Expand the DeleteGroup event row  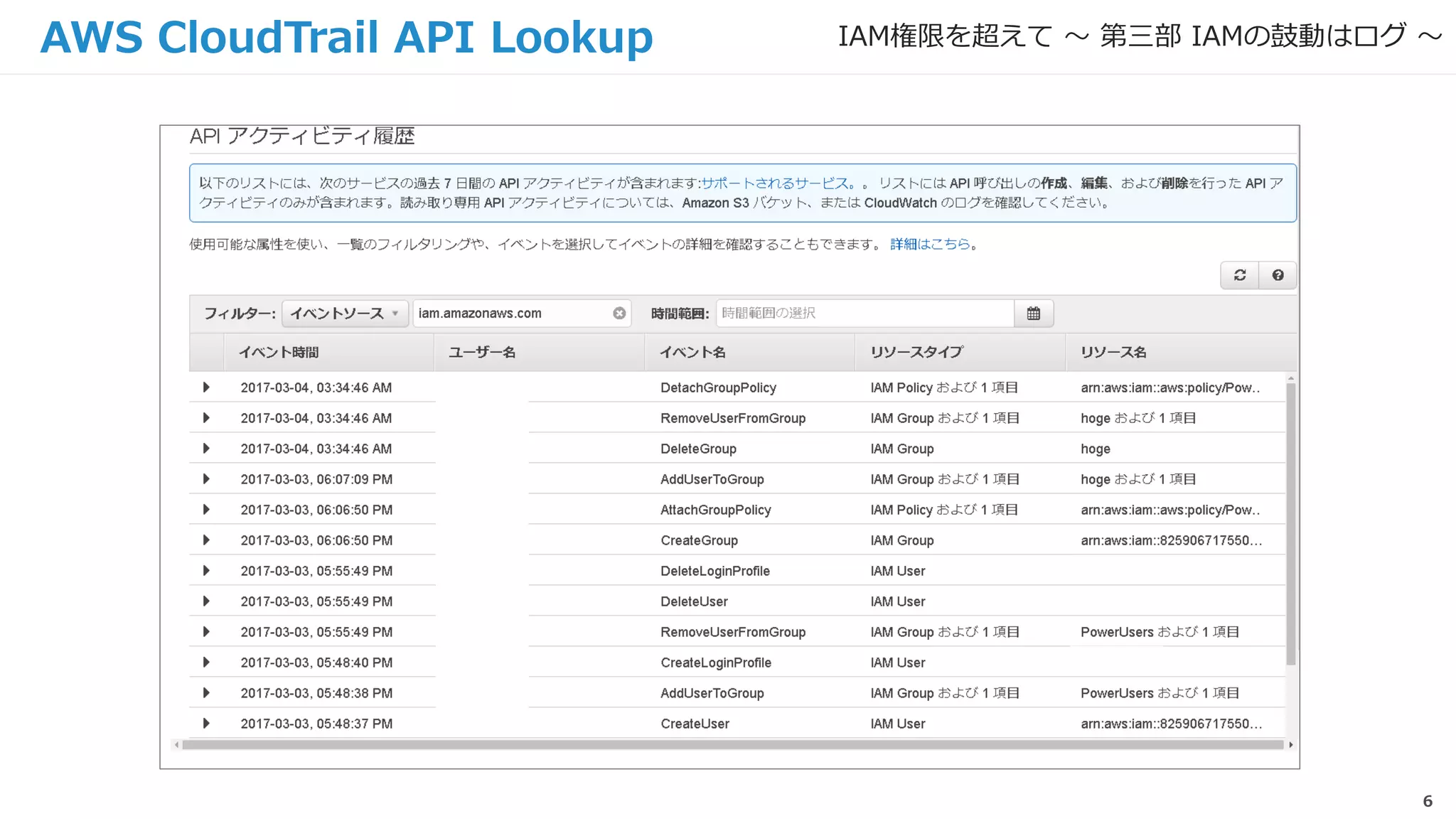click(x=206, y=449)
